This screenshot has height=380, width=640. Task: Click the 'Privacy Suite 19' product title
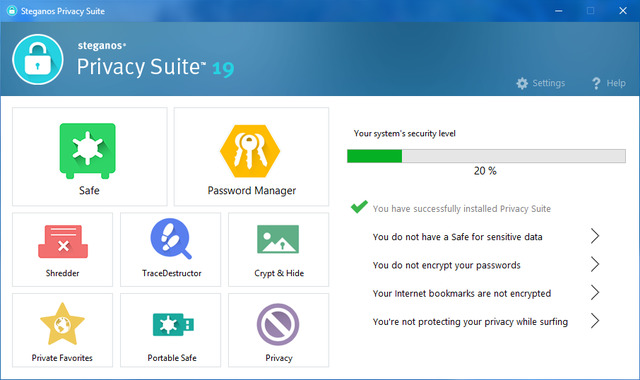[156, 67]
